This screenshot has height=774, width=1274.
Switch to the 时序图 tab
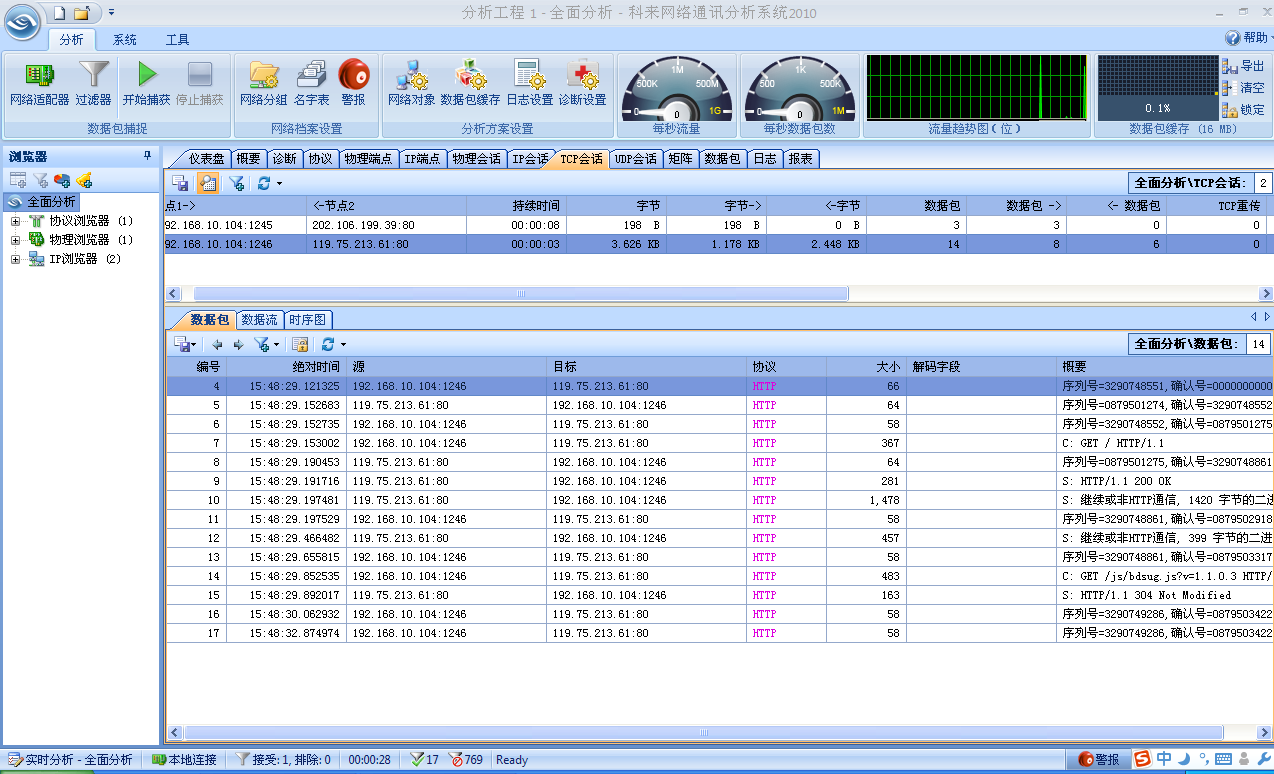click(x=307, y=320)
